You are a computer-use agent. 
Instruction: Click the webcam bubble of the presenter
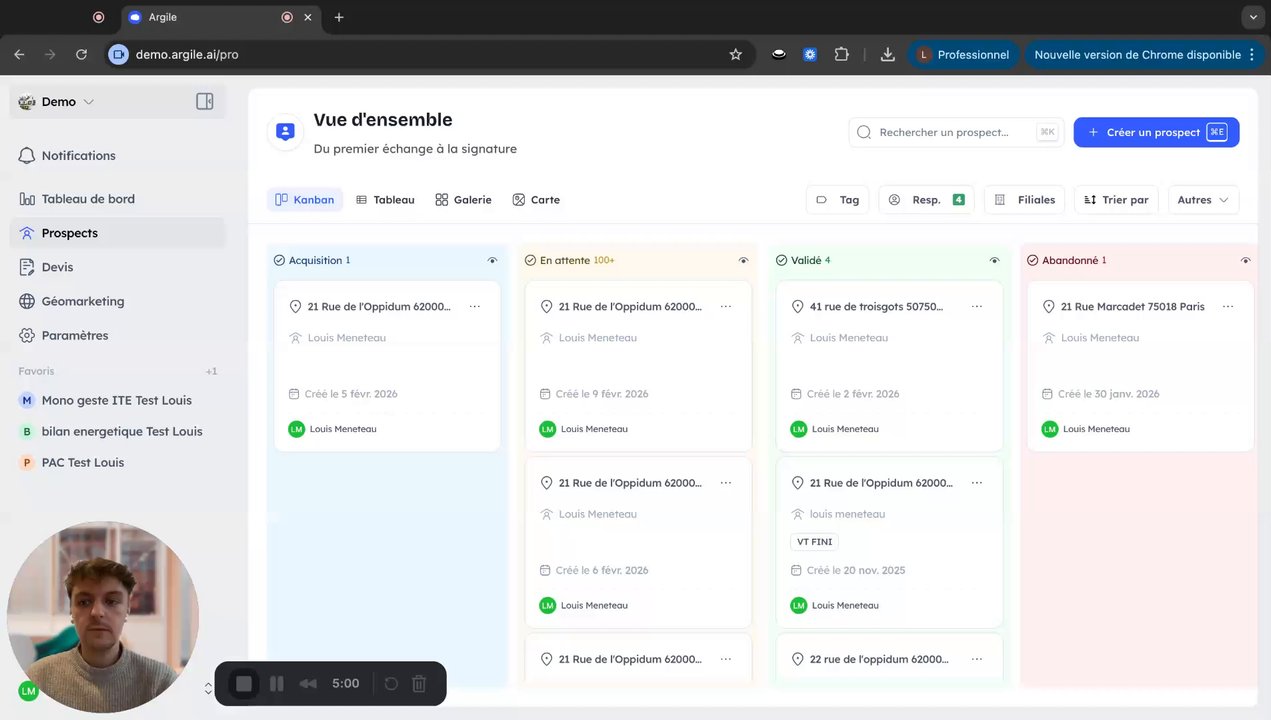coord(103,617)
